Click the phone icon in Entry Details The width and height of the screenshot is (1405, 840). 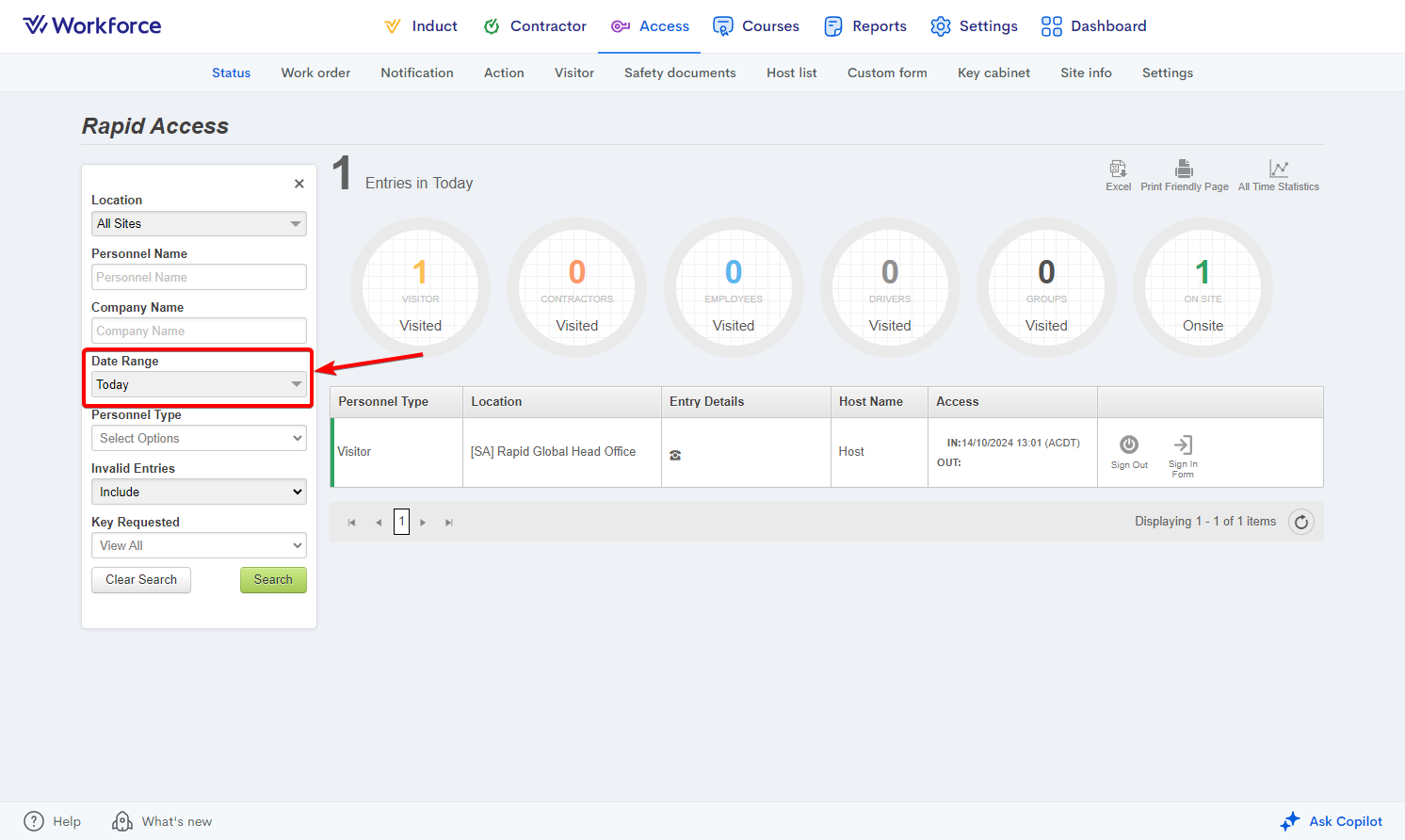(x=675, y=456)
